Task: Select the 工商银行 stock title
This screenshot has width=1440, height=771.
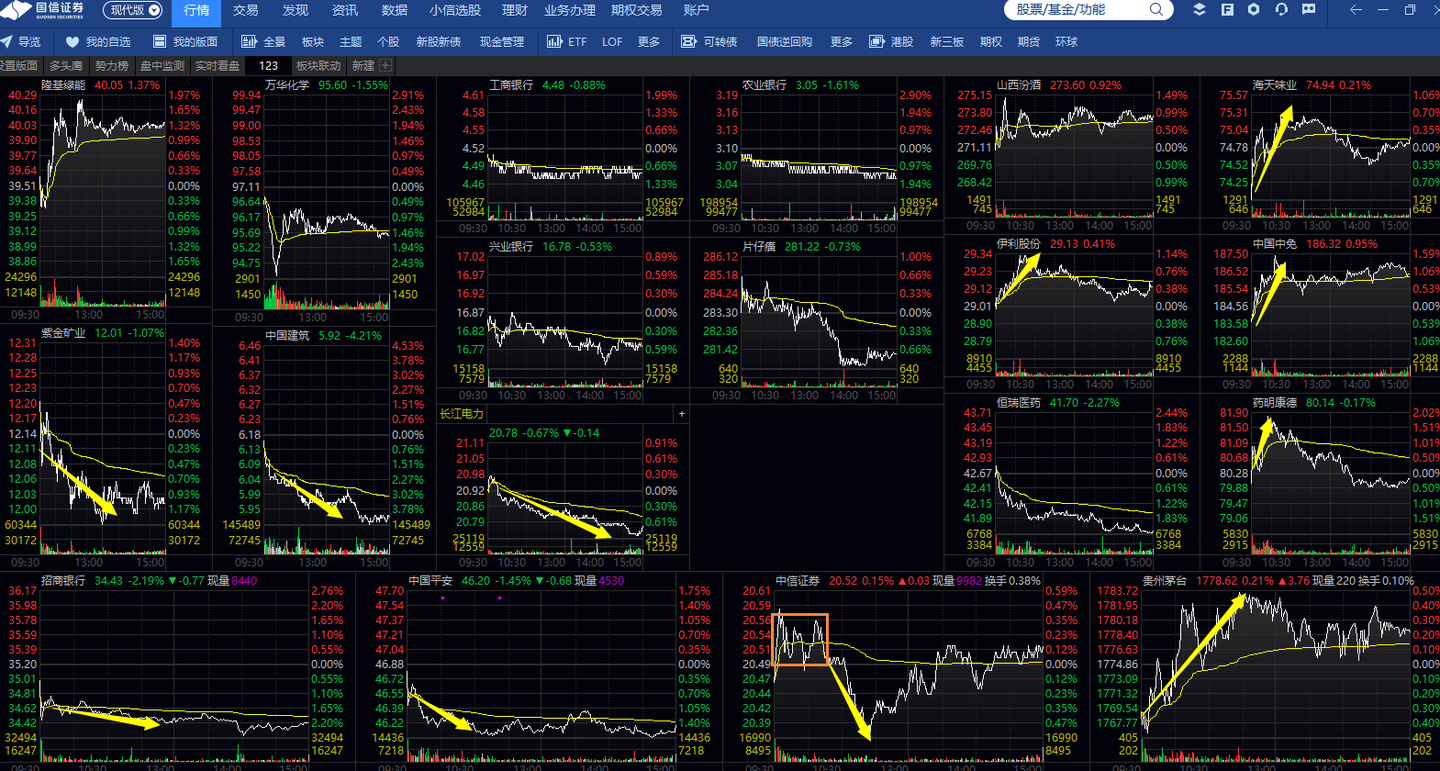Action: 511,85
